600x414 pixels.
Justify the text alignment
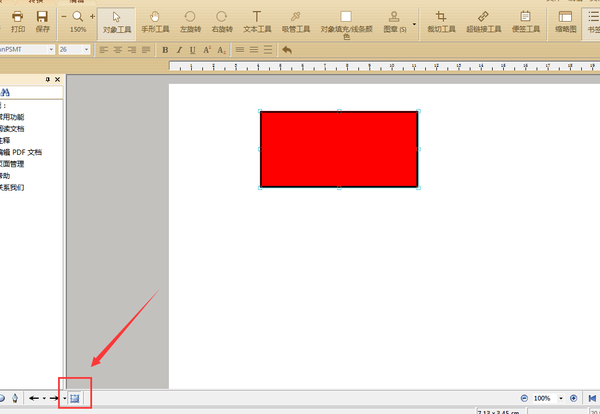click(146, 50)
